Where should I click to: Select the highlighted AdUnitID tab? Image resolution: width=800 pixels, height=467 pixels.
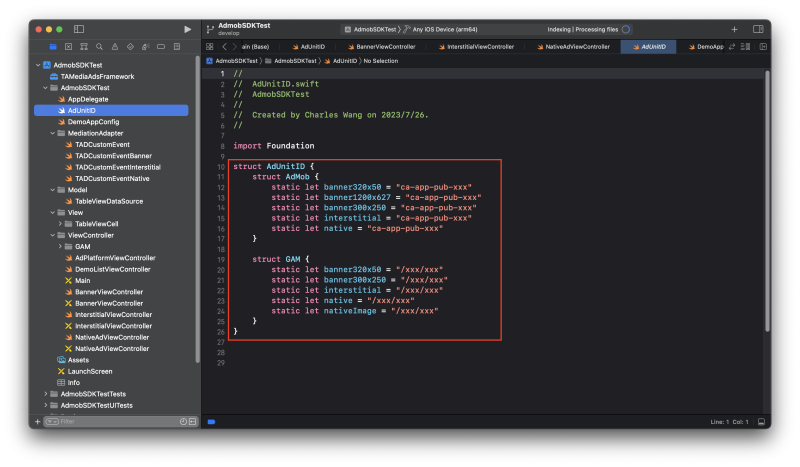648,46
